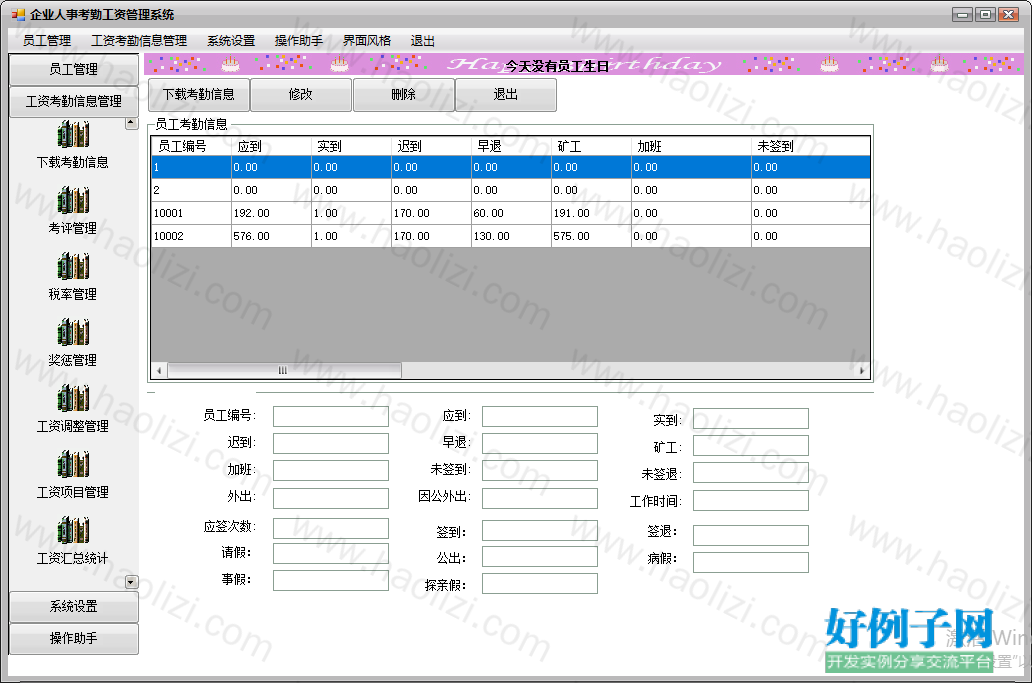Click the table scroll left arrow
Viewport: 1032px width, 683px height.
pyautogui.click(x=159, y=370)
